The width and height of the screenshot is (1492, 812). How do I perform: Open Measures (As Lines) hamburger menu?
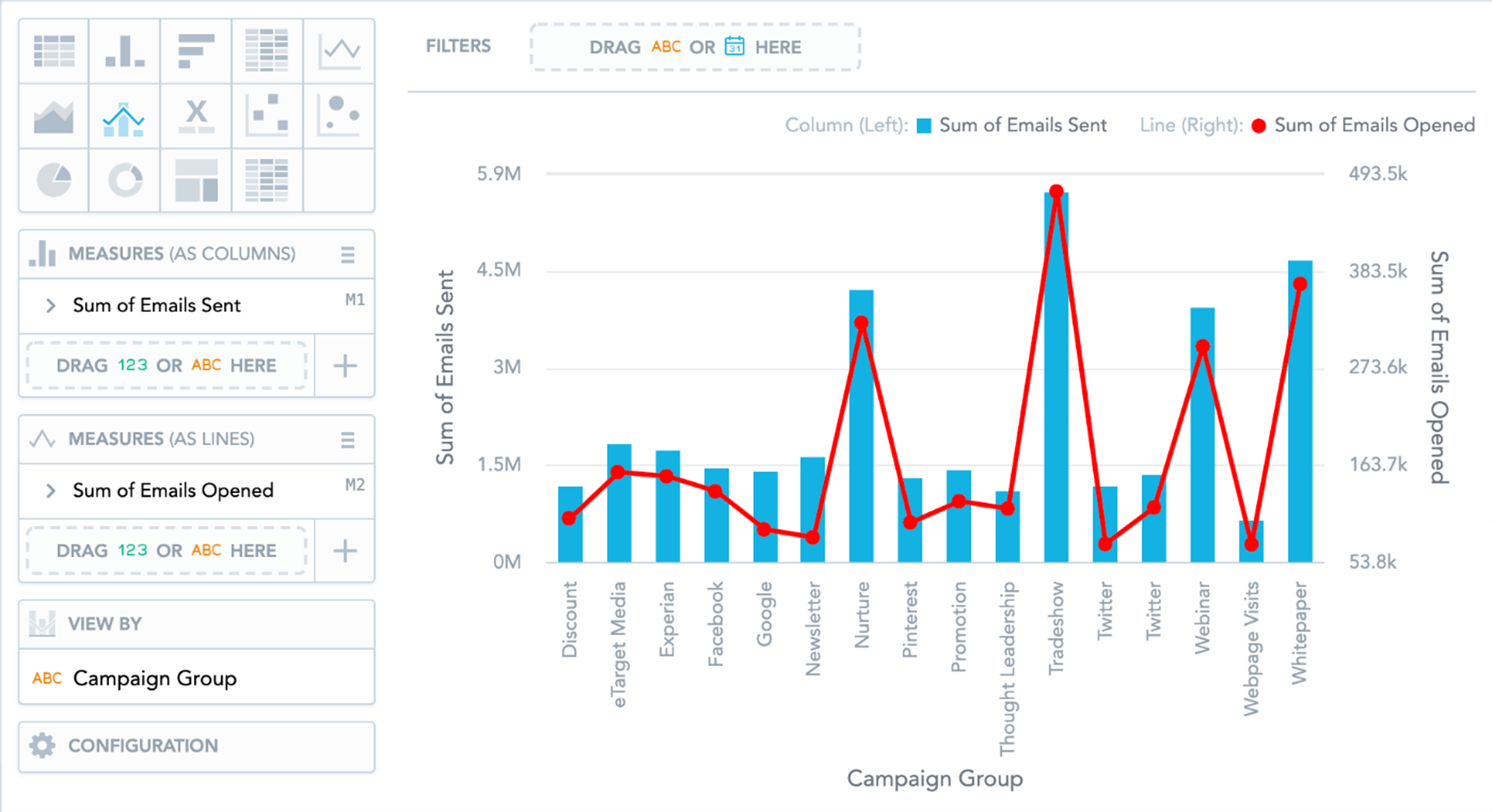(x=347, y=439)
